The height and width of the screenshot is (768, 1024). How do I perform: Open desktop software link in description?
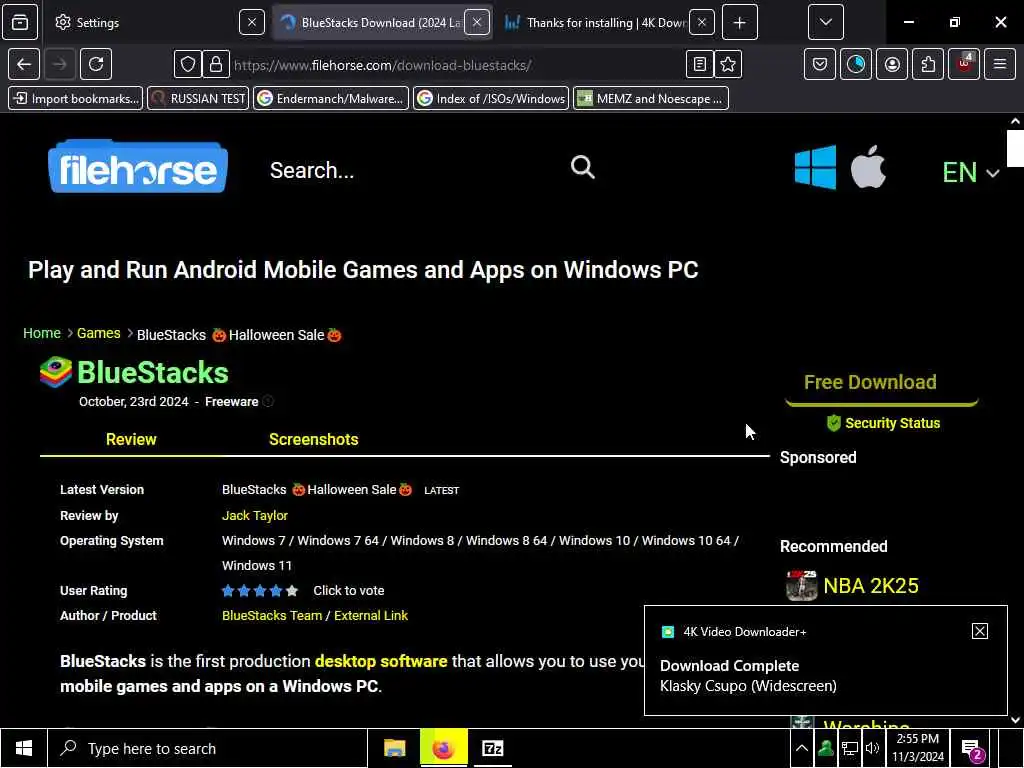(381, 661)
